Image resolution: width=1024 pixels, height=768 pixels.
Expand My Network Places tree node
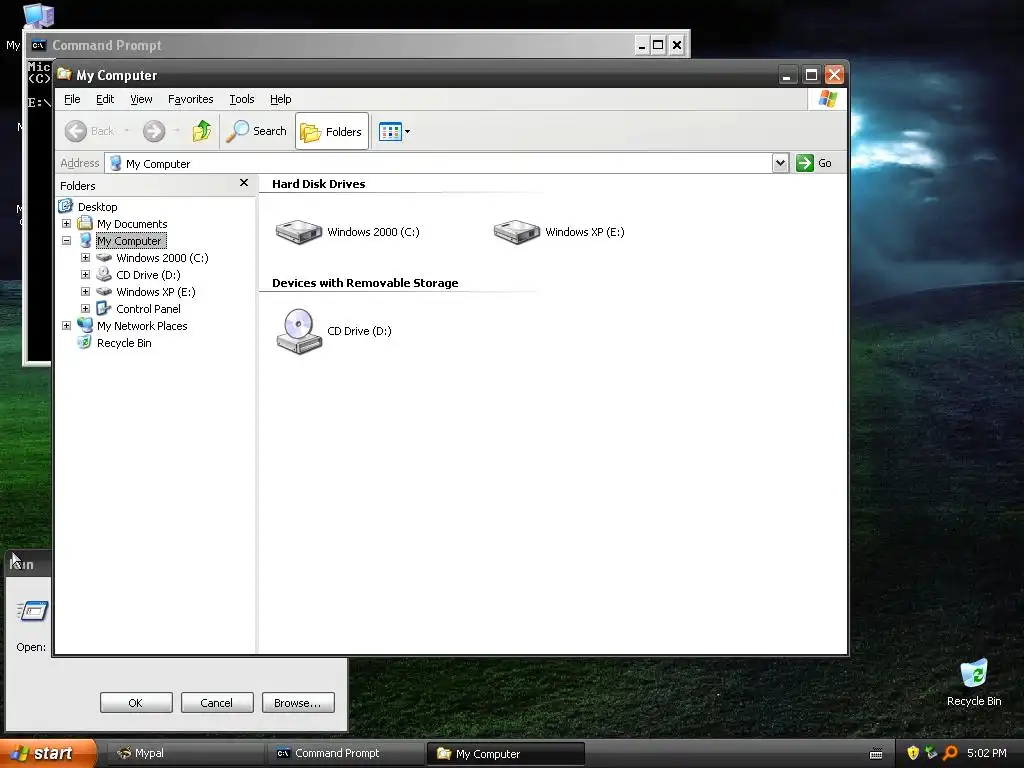pyautogui.click(x=66, y=325)
